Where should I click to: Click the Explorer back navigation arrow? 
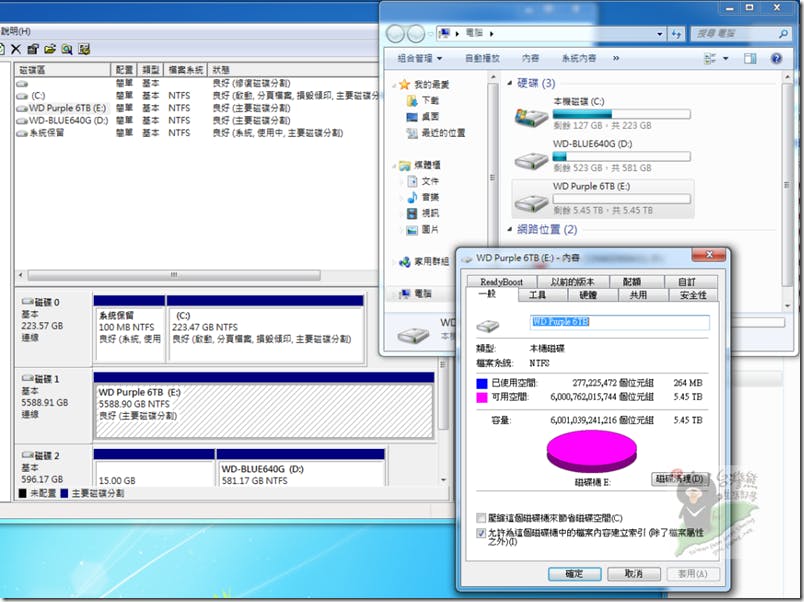pos(395,33)
